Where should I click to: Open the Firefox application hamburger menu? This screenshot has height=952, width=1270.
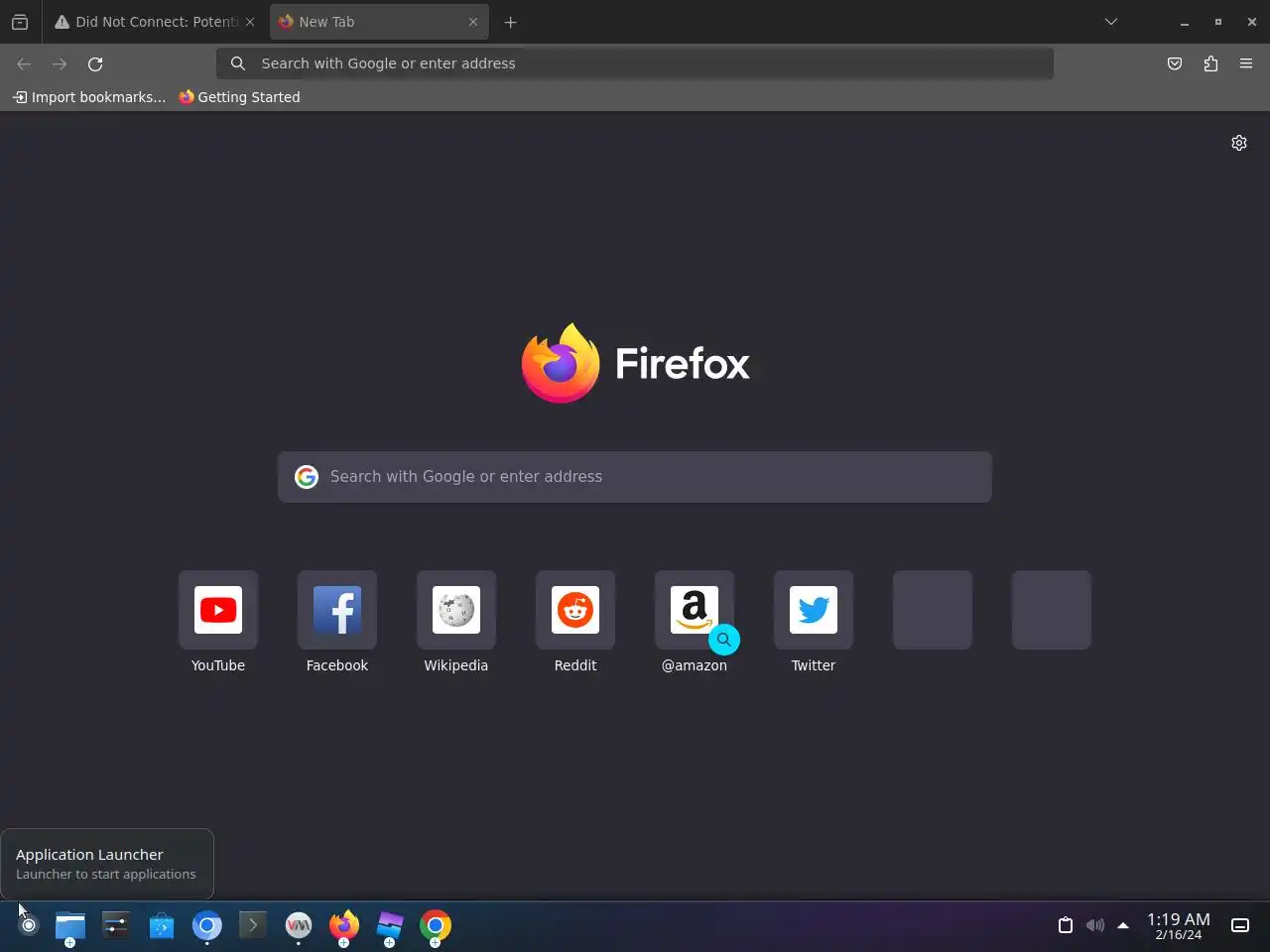pos(1246,63)
